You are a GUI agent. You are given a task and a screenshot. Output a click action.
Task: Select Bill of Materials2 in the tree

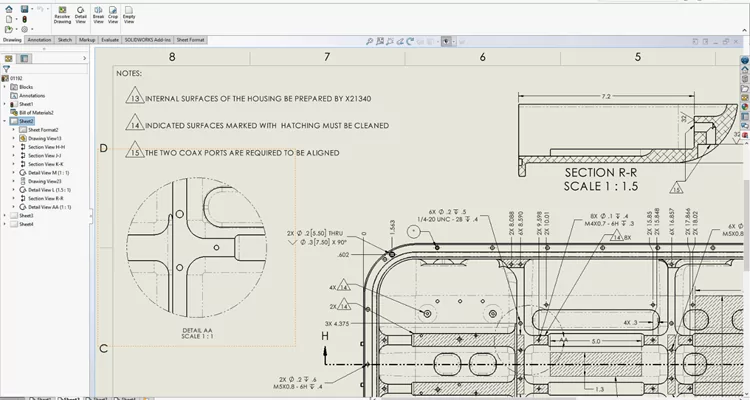pos(32,112)
